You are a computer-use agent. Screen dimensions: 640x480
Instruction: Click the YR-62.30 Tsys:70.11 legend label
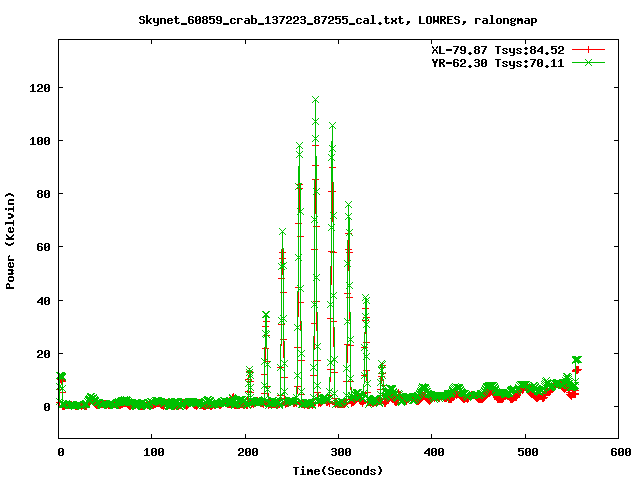click(x=498, y=63)
